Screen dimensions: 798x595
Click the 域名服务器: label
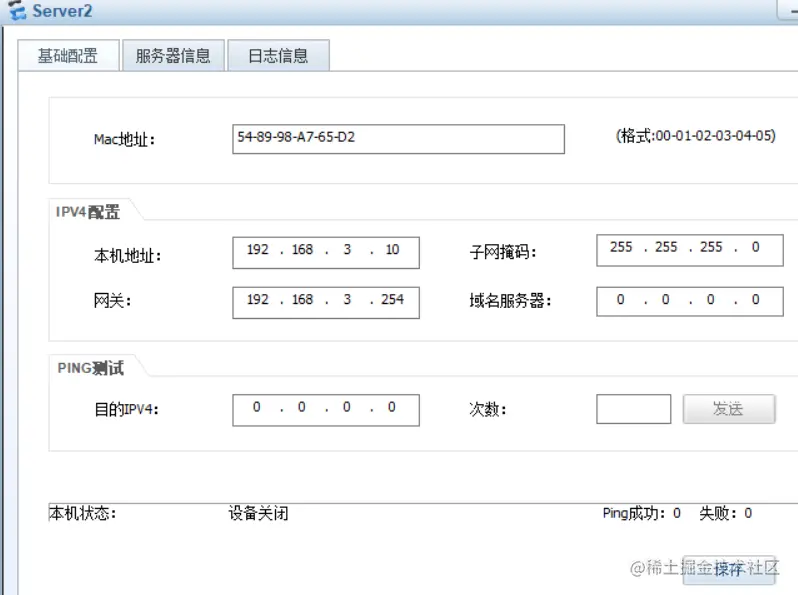510,300
